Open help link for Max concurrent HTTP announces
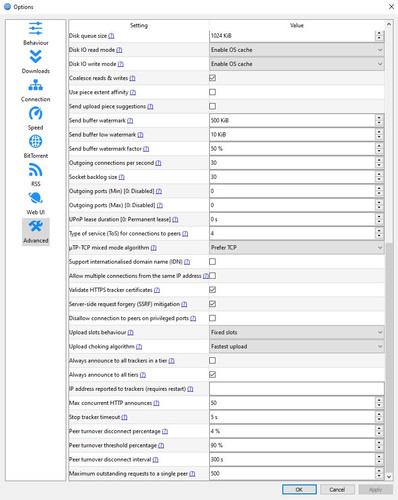The width and height of the screenshot is (398, 500). point(156,403)
